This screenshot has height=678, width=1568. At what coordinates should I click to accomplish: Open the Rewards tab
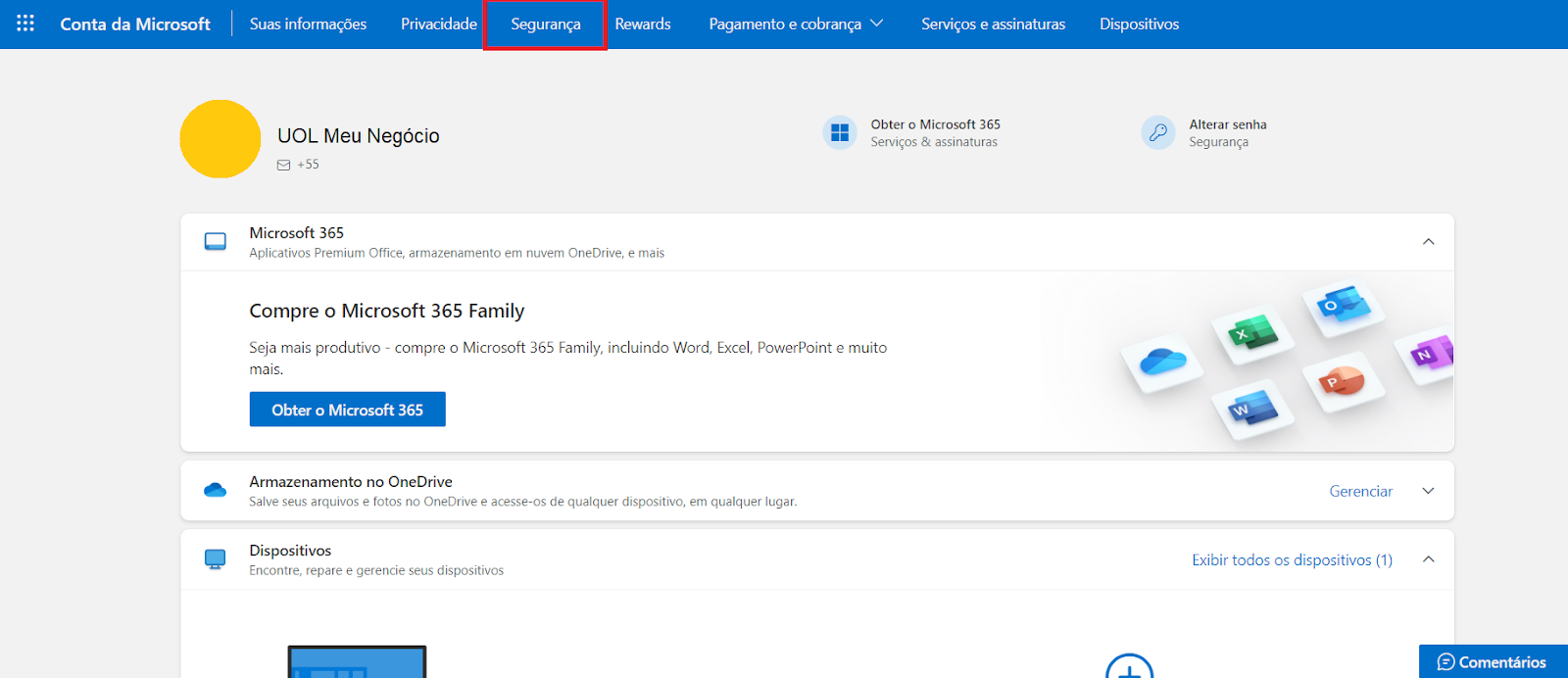[x=643, y=24]
